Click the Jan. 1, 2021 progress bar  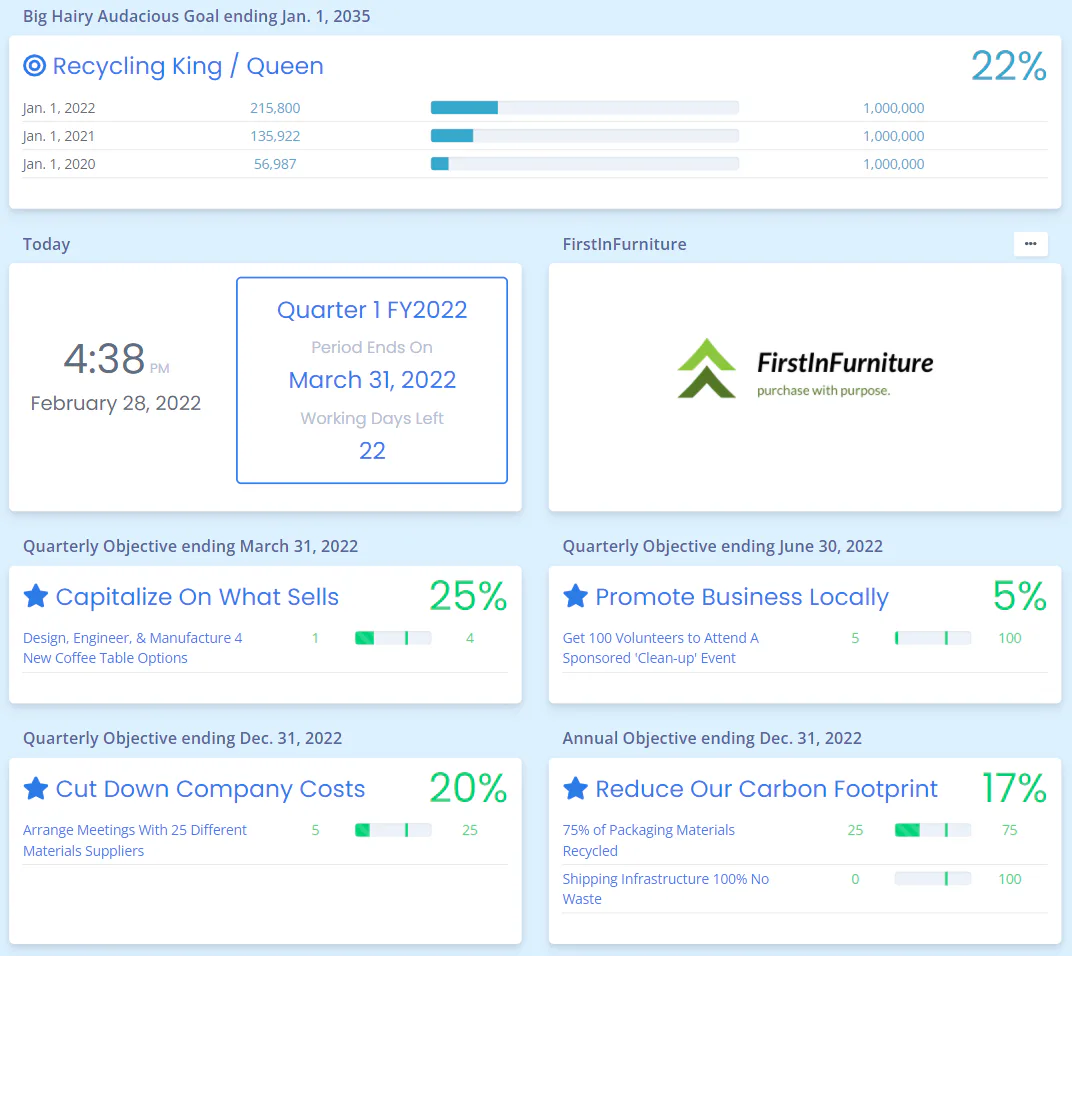coord(584,135)
